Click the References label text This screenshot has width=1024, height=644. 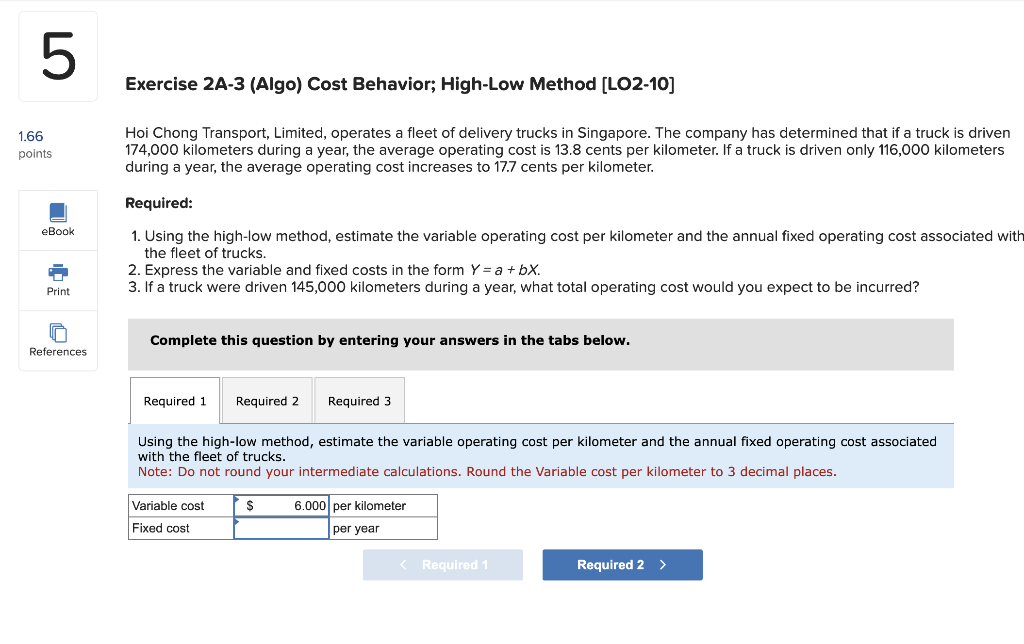(x=57, y=351)
